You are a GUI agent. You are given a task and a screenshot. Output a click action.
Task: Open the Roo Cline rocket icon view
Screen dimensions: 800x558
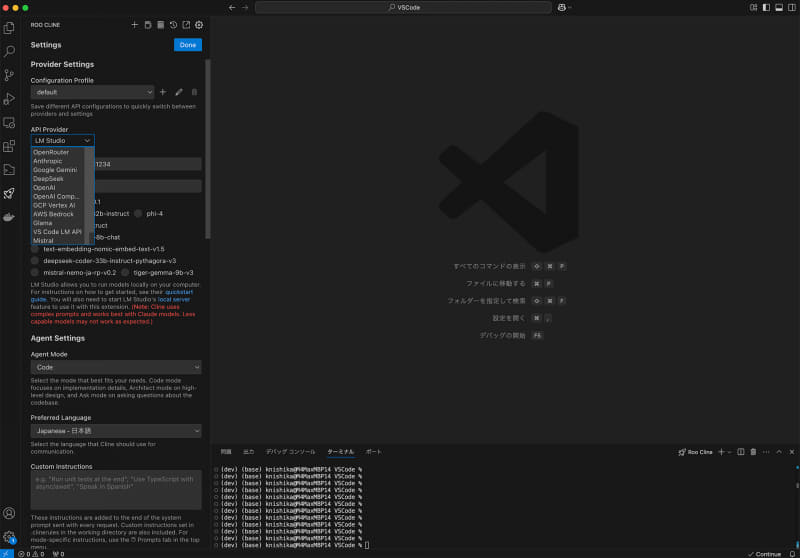coord(9,193)
